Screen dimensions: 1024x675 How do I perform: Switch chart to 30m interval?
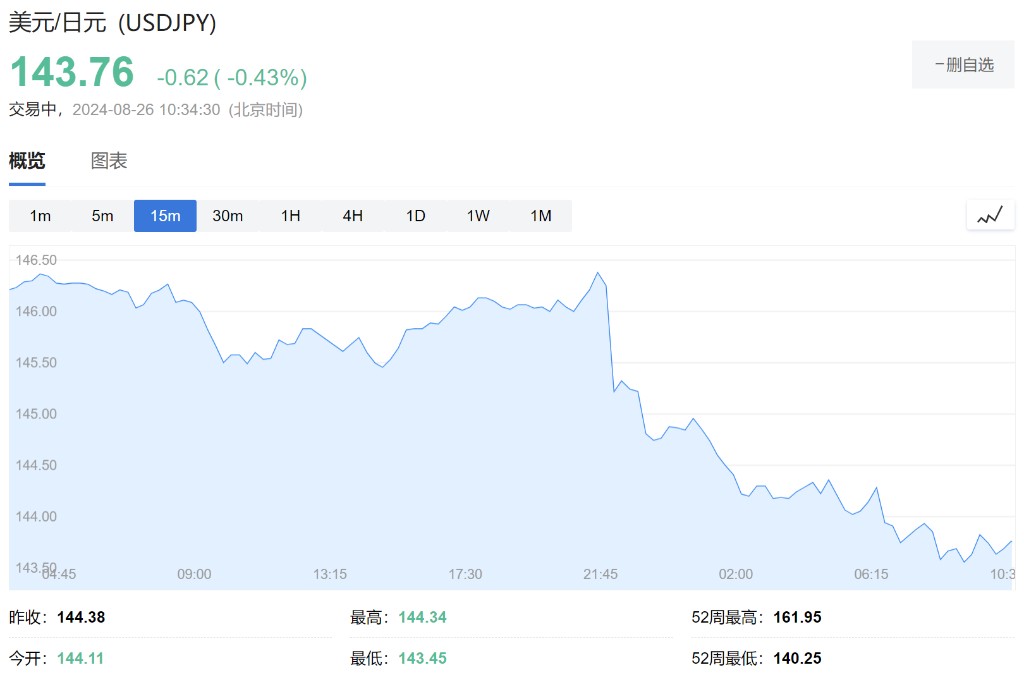228,216
